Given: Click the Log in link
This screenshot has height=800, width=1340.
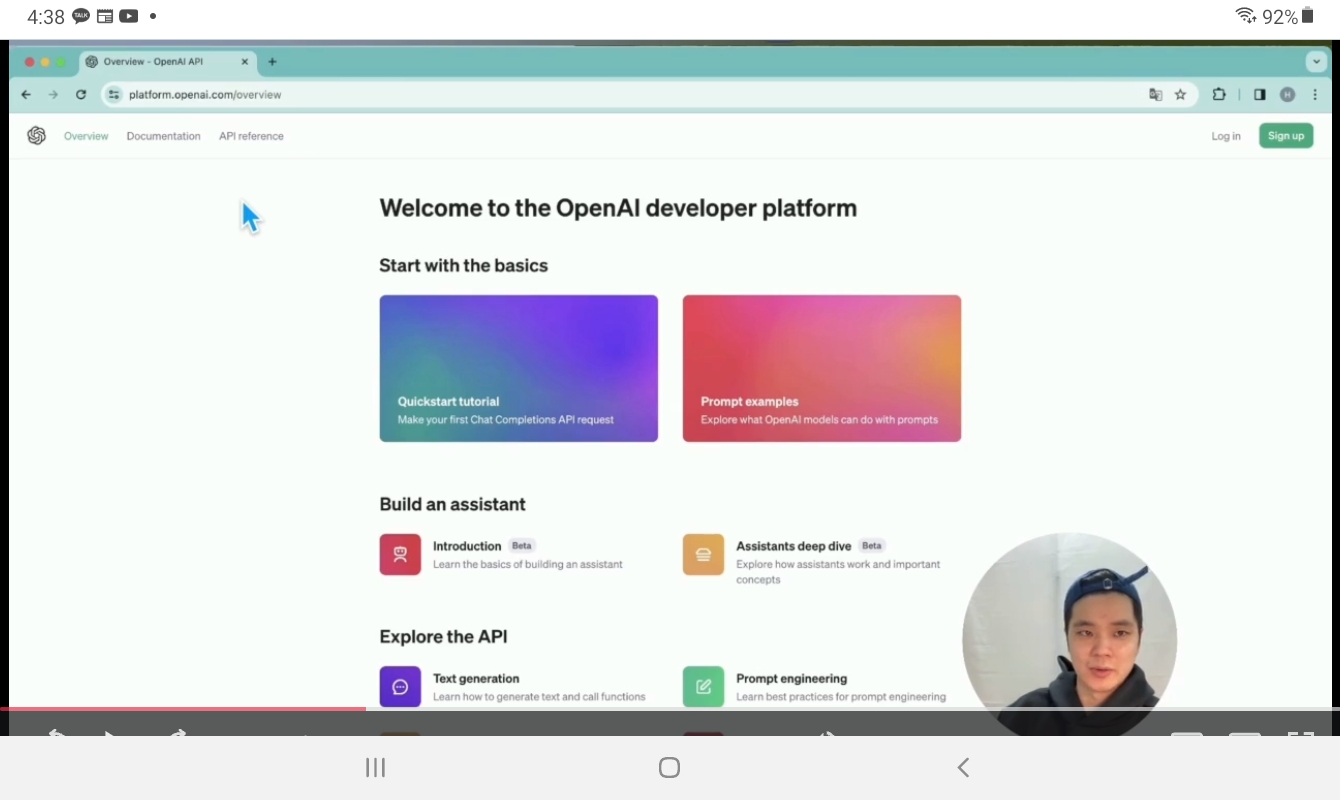Looking at the screenshot, I should [x=1226, y=136].
